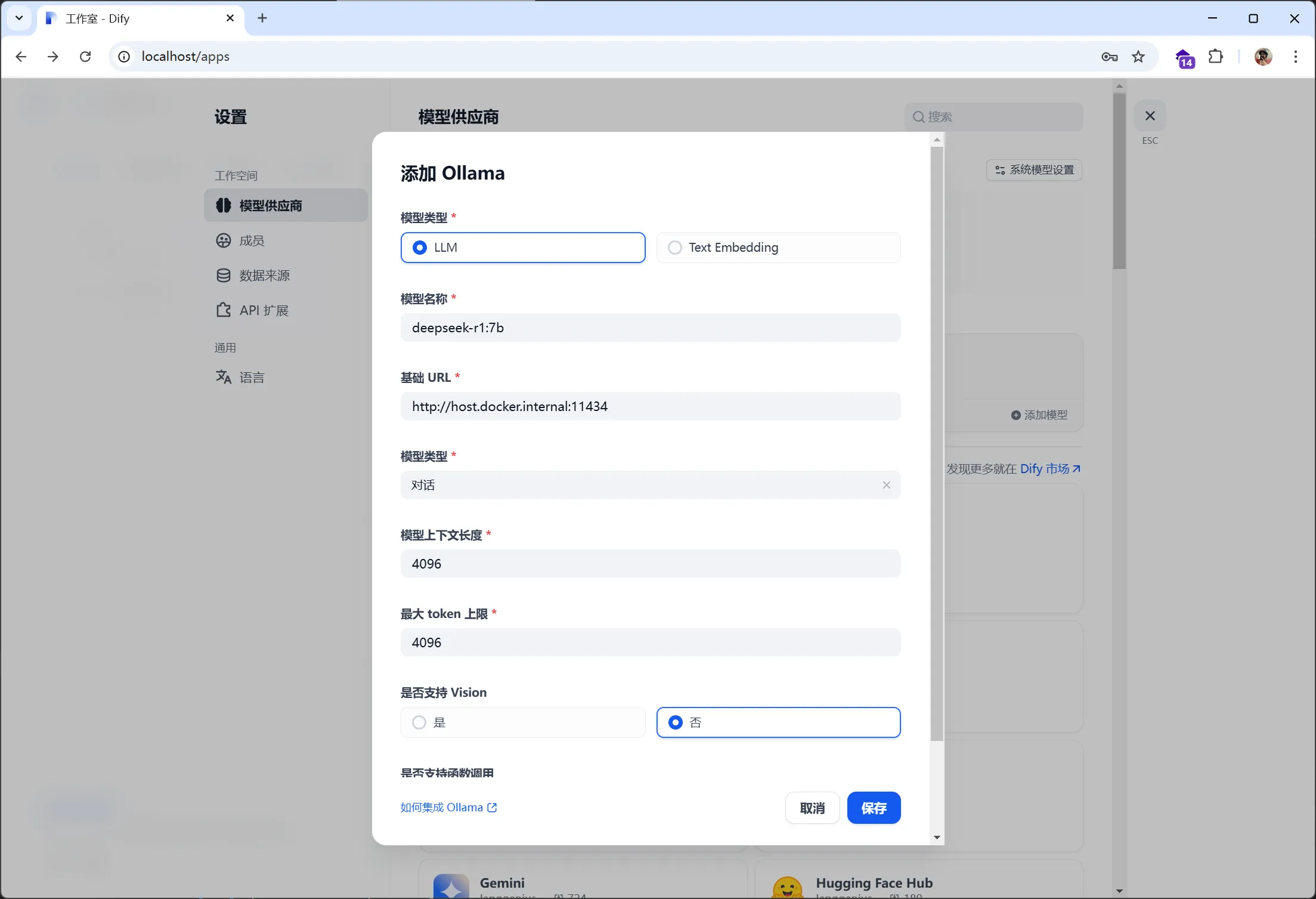
Task: Bookmark this page with the star icon
Action: coord(1138,57)
